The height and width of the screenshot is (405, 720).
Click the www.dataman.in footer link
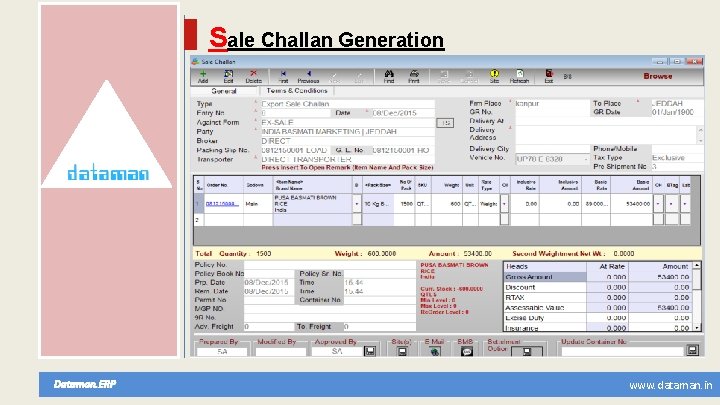[x=670, y=385]
